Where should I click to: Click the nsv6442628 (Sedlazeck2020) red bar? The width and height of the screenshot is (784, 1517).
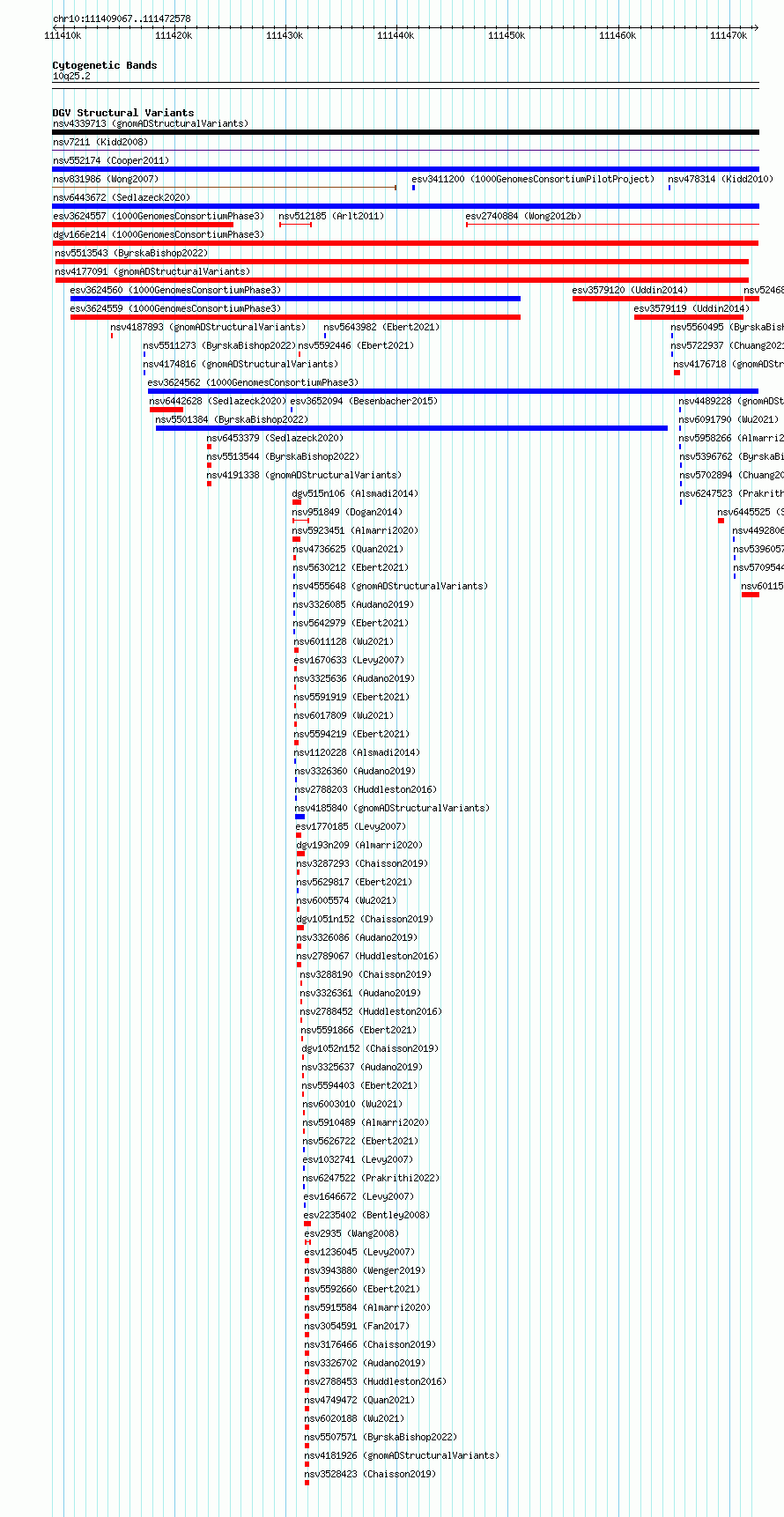(x=166, y=410)
